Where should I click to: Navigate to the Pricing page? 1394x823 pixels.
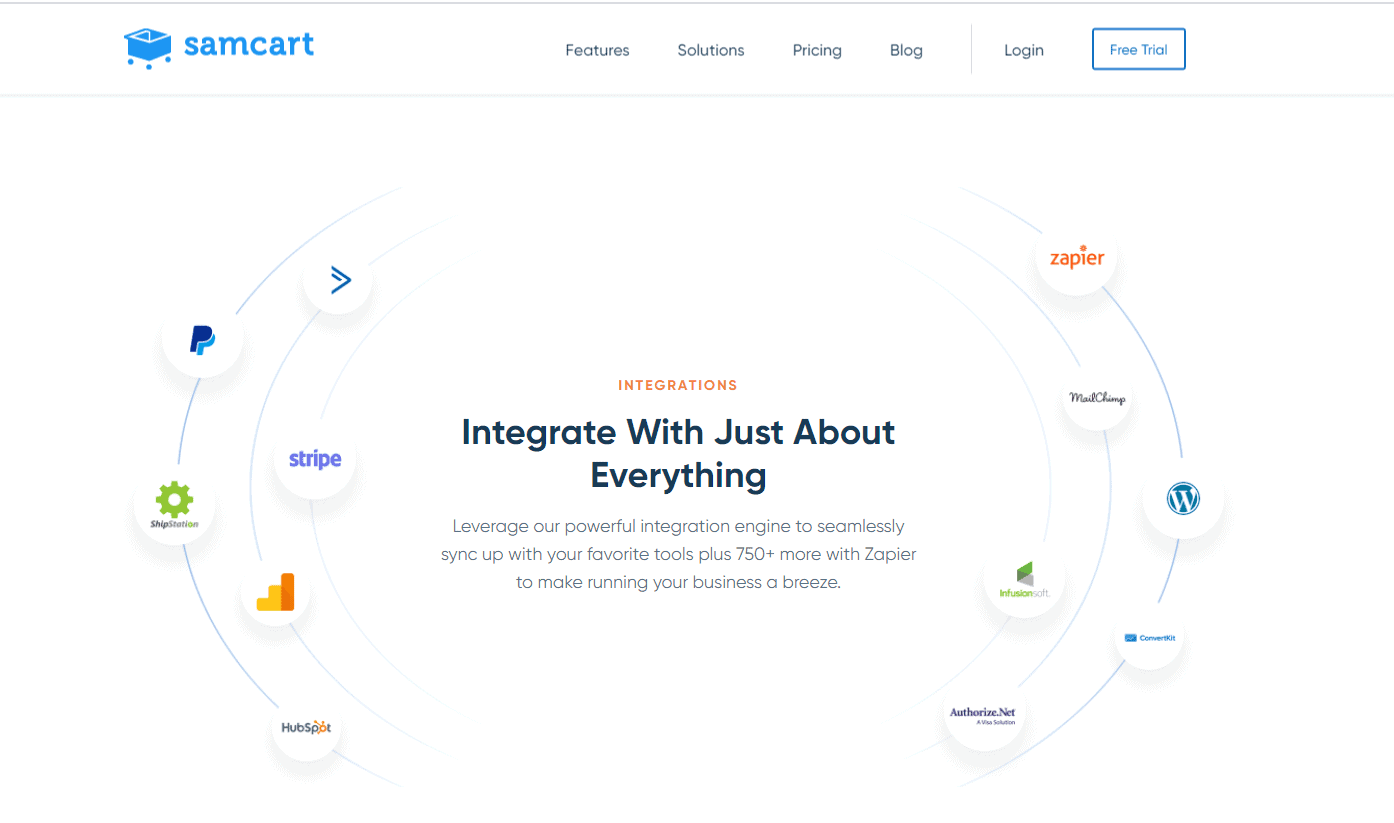(x=817, y=50)
